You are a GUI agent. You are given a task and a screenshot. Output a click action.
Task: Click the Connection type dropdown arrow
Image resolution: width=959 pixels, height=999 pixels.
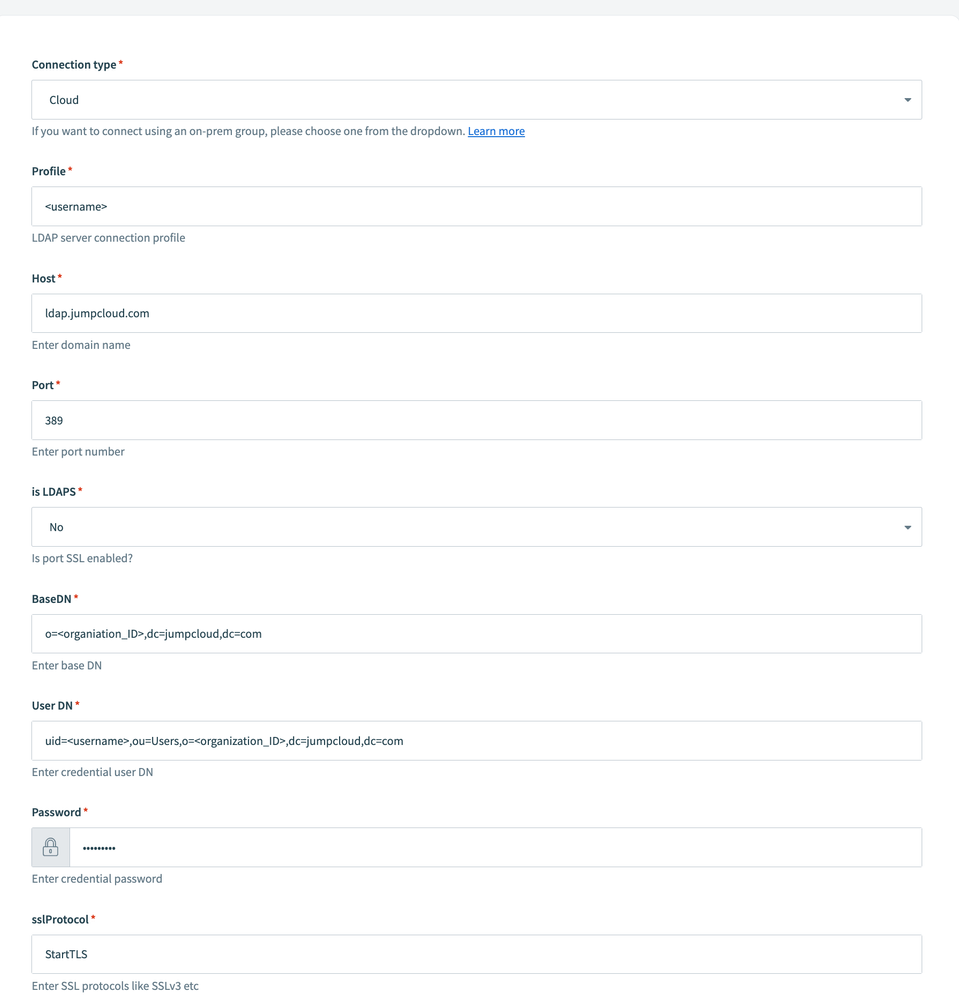907,100
